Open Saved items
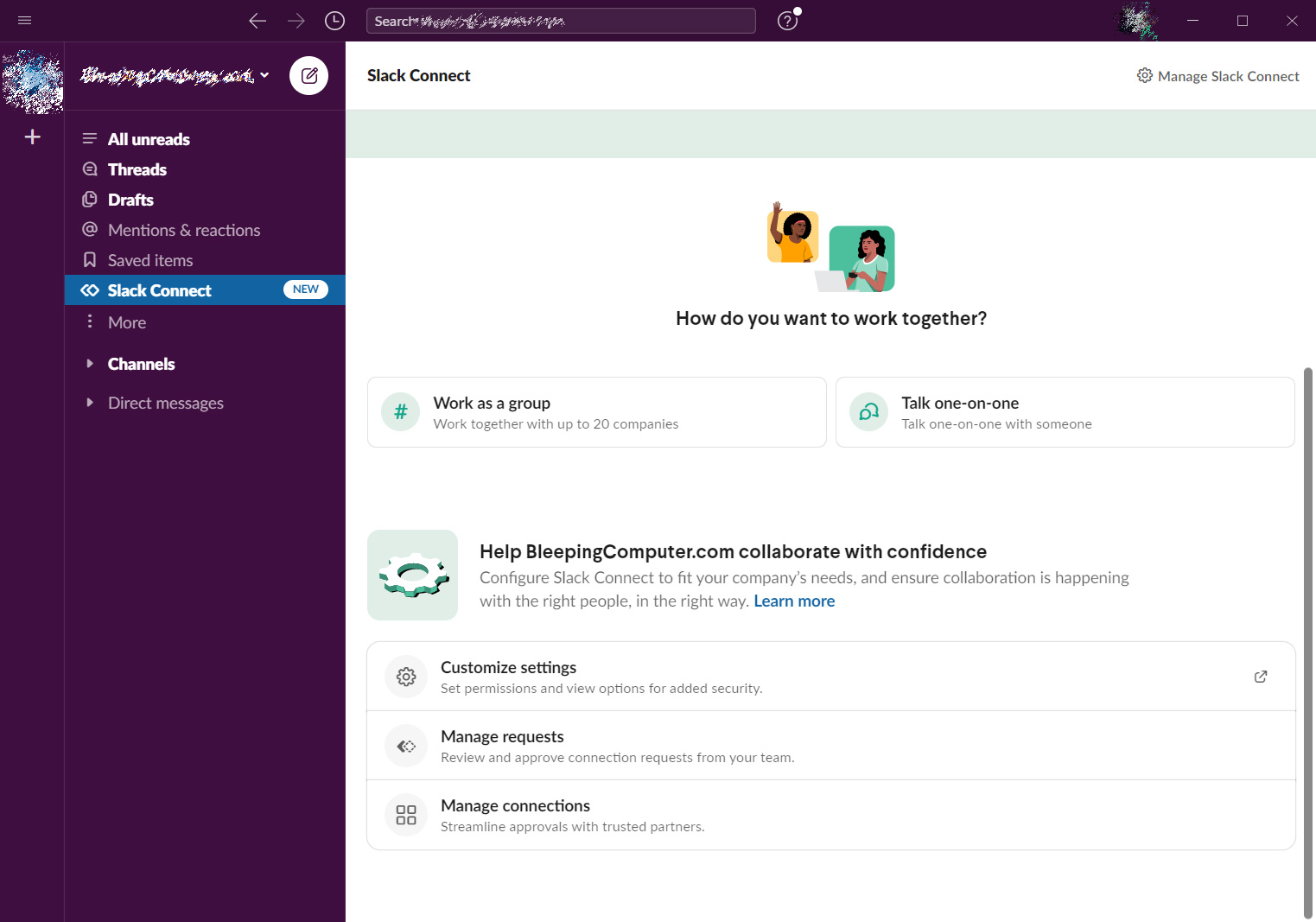Viewport: 1316px width, 922px height. [x=205, y=260]
